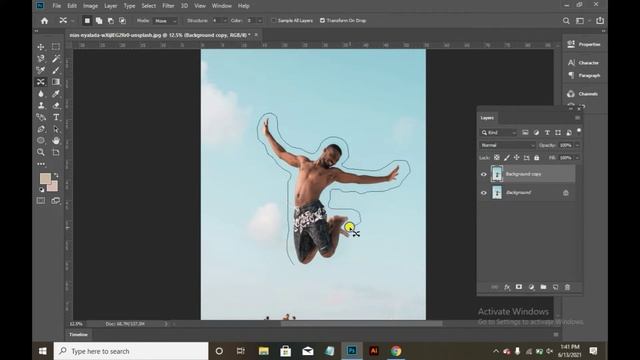Select the Hand tool
The height and width of the screenshot is (360, 640).
pyautogui.click(x=56, y=140)
